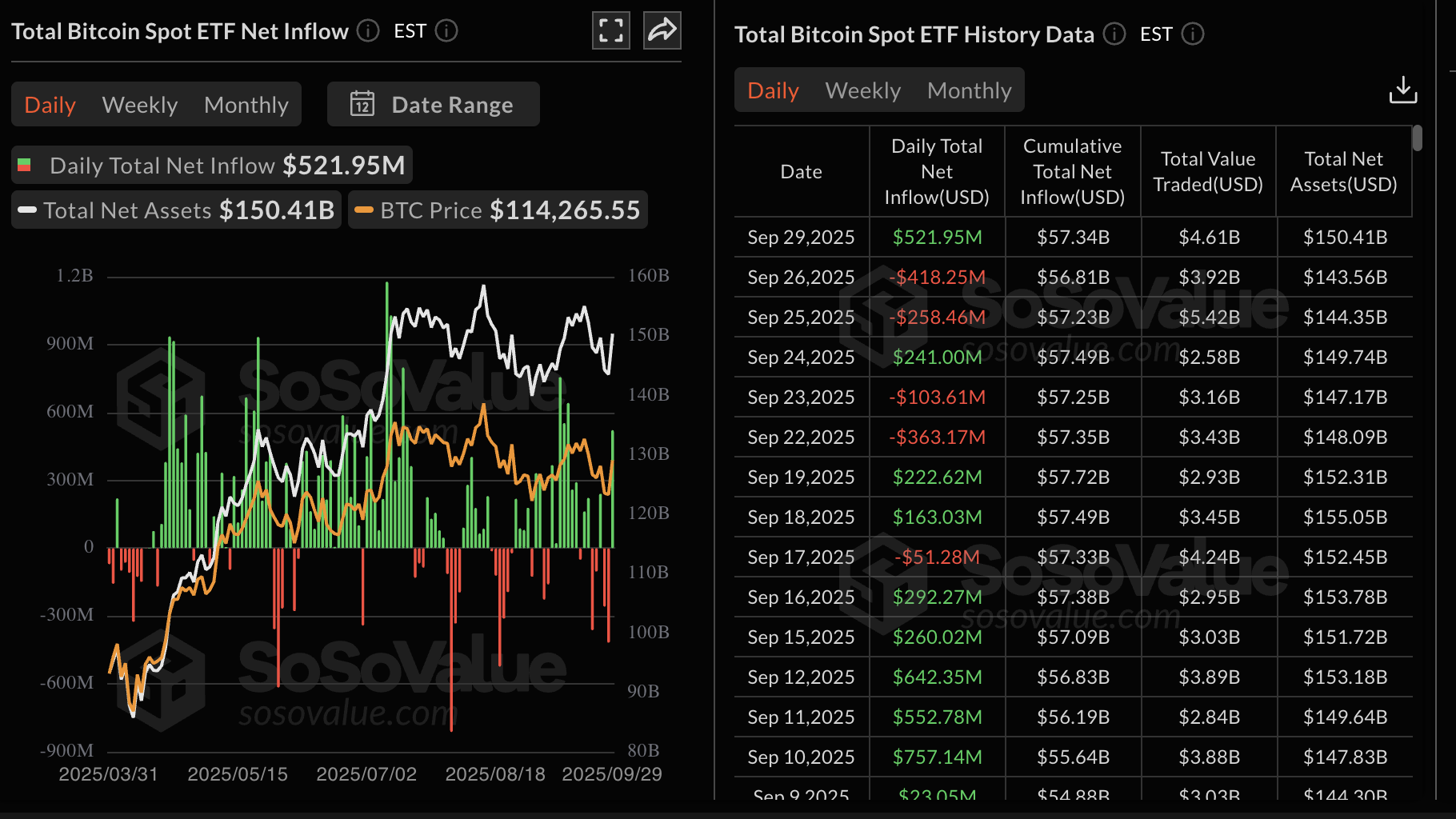Screen dimensions: 1456x819
Task: Click the Date column header
Action: click(x=801, y=172)
